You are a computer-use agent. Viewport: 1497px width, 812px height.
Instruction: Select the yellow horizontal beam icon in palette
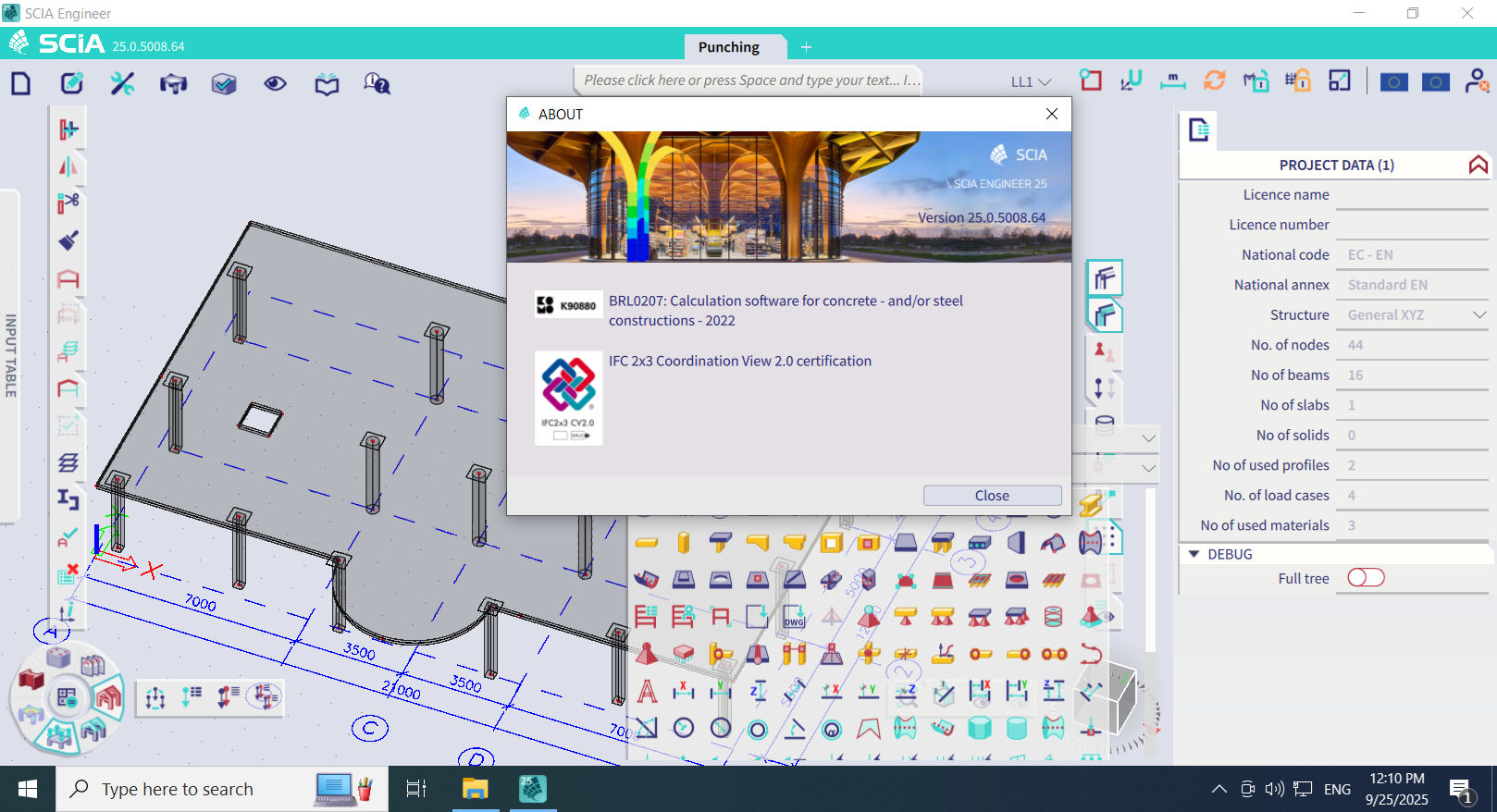pos(646,543)
